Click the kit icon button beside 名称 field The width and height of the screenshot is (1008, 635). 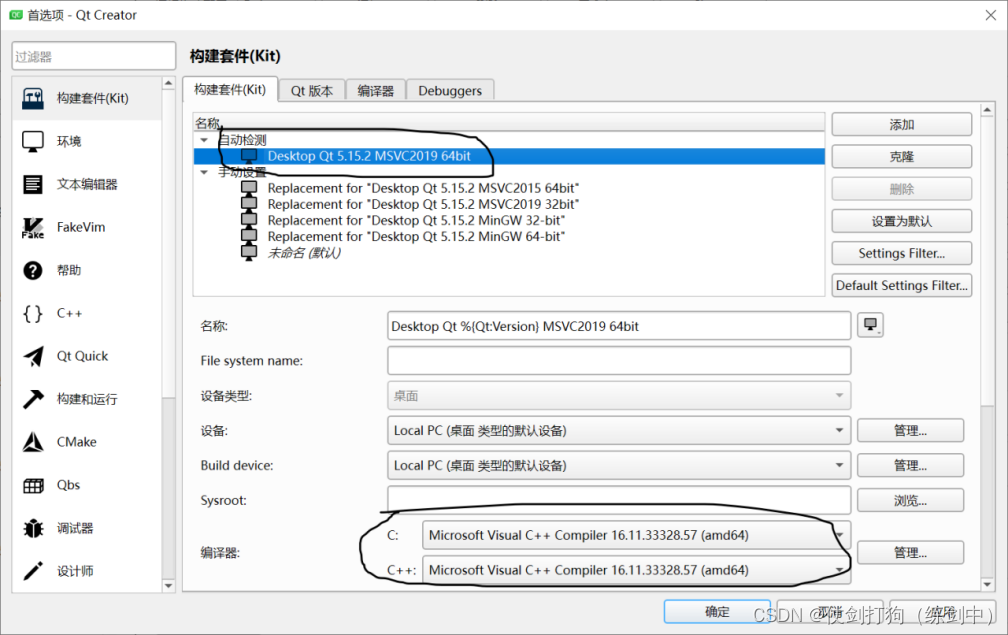870,325
